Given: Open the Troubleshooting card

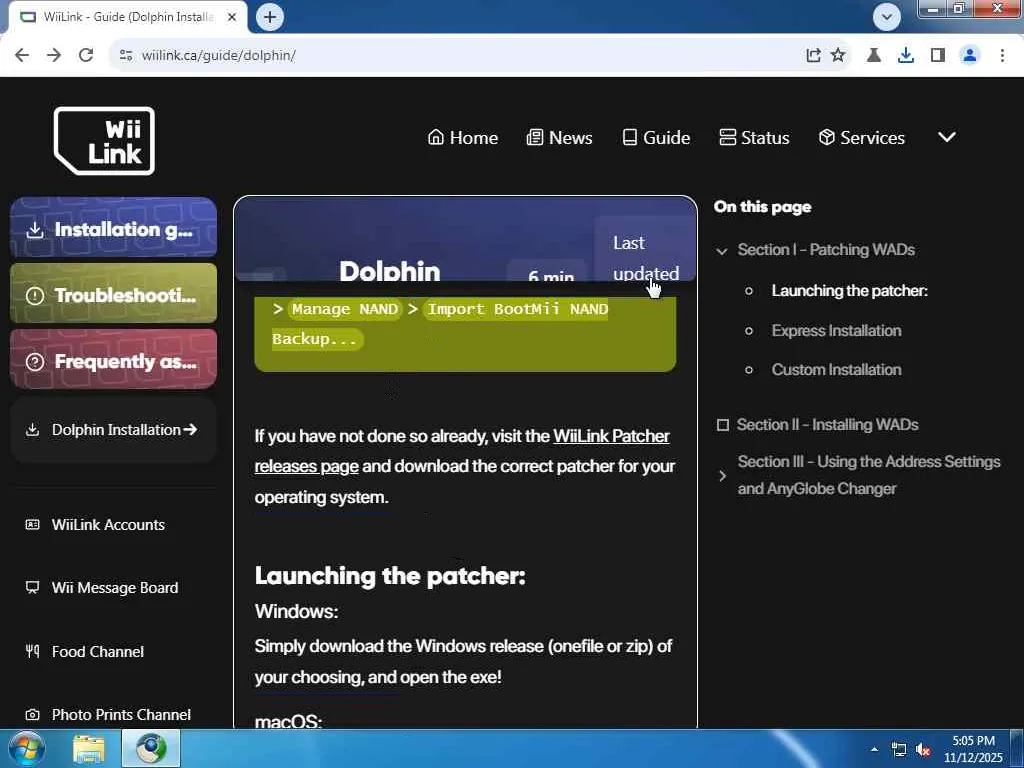Looking at the screenshot, I should click(x=114, y=294).
